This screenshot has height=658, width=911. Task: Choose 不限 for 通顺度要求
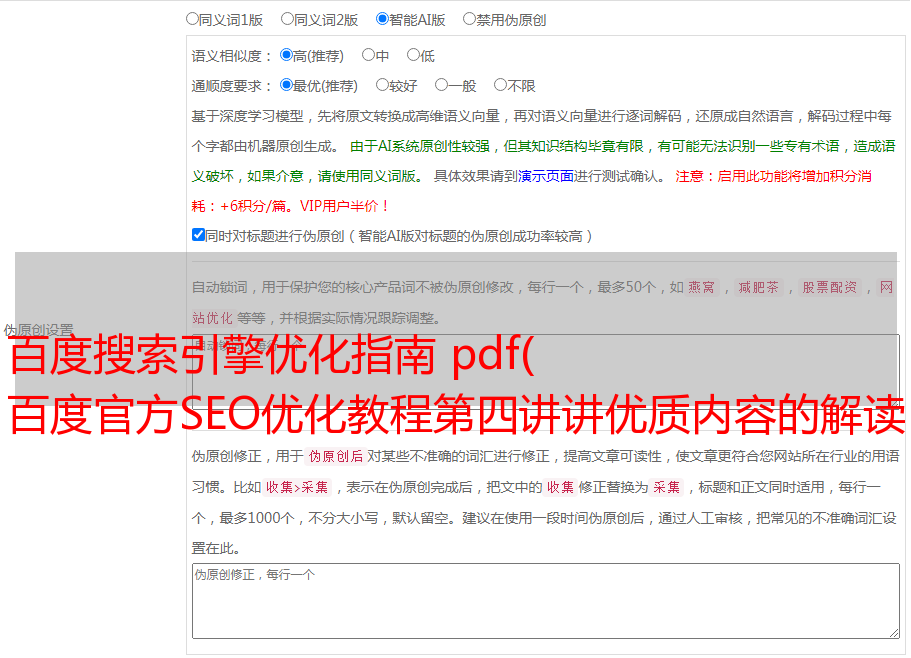500,85
